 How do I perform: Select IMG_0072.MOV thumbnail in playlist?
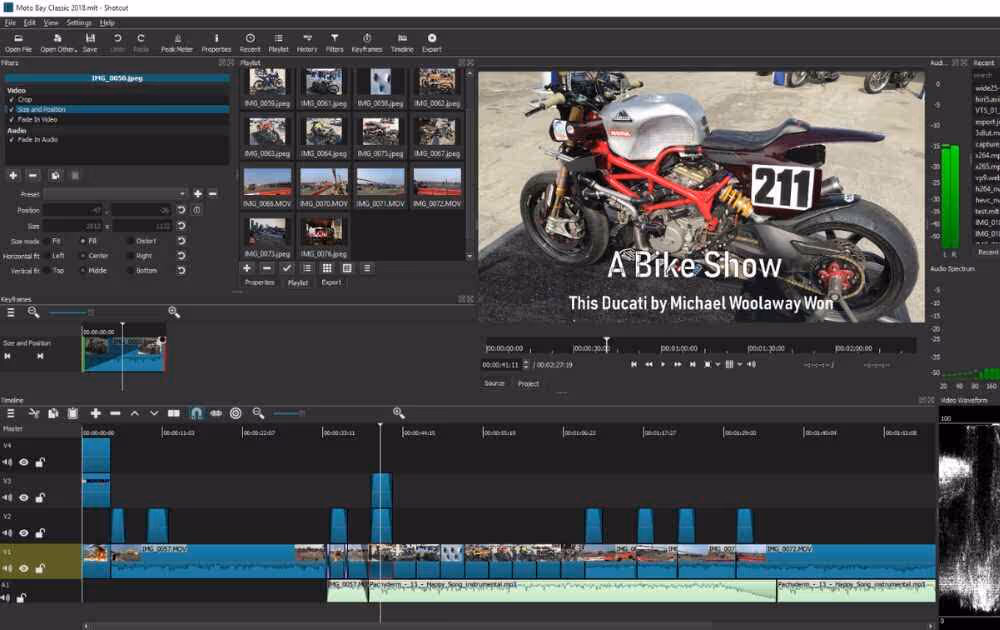pyautogui.click(x=437, y=187)
